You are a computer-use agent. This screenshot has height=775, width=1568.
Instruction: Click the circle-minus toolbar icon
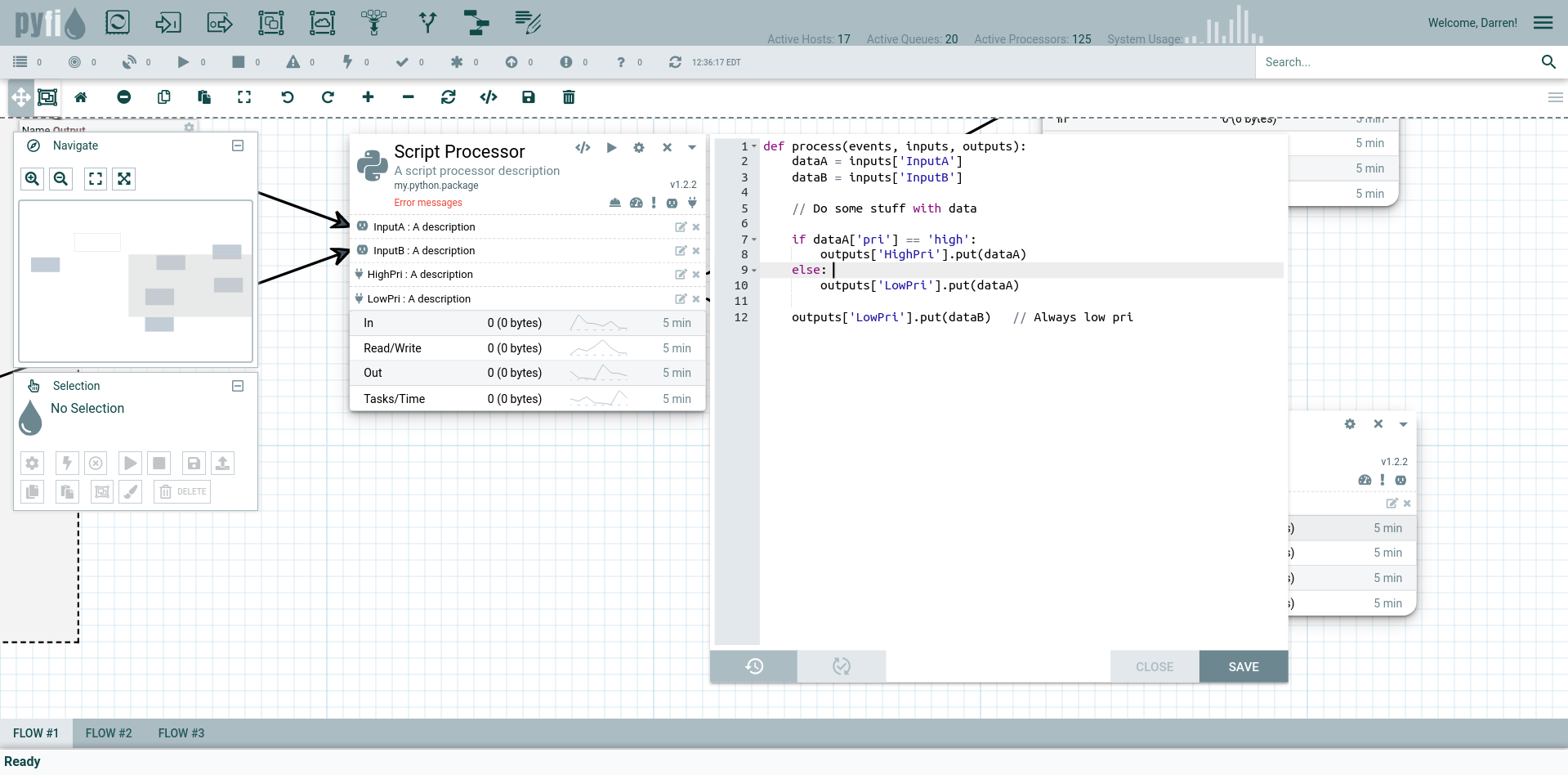click(x=124, y=97)
